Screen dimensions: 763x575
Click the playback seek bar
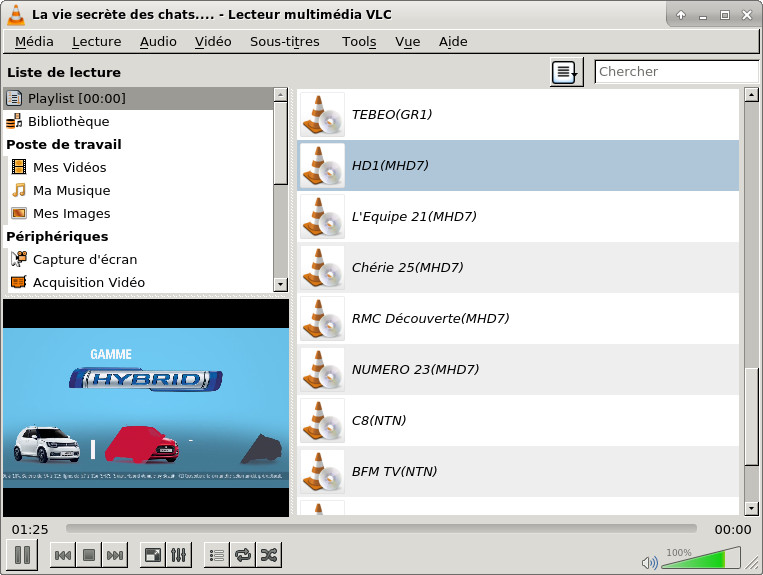(381, 529)
